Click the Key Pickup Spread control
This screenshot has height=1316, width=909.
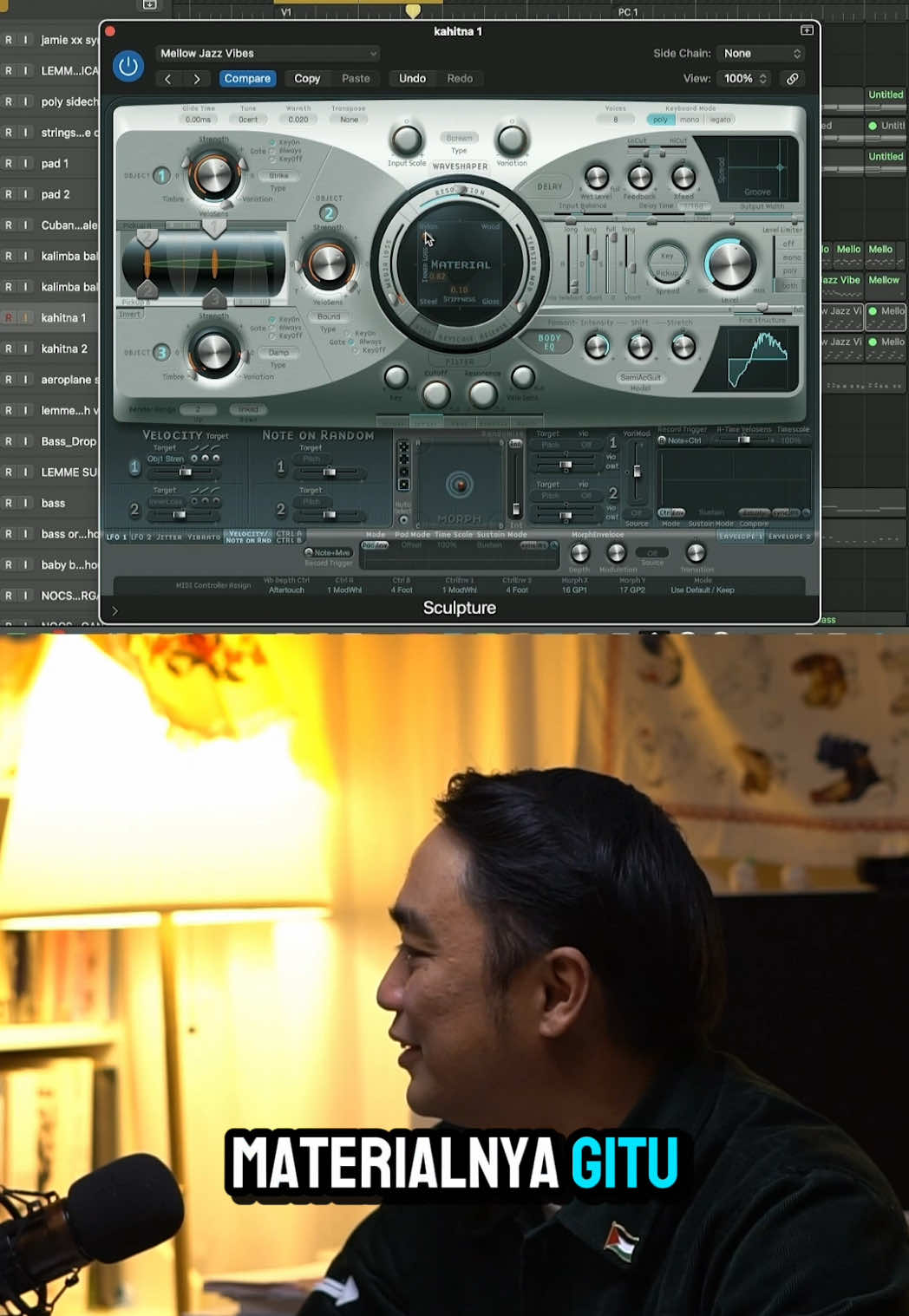[667, 264]
